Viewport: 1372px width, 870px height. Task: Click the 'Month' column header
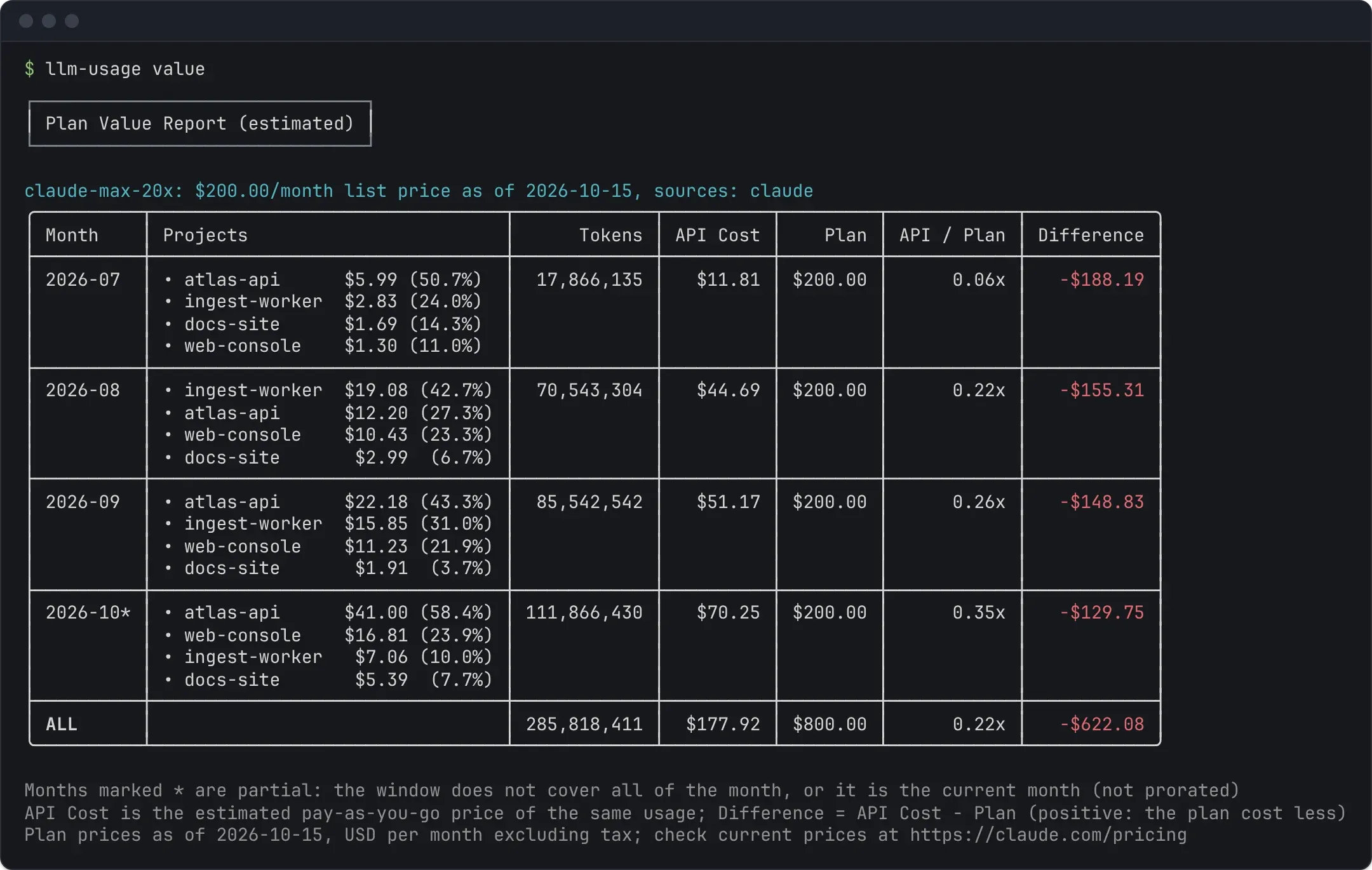click(x=72, y=235)
